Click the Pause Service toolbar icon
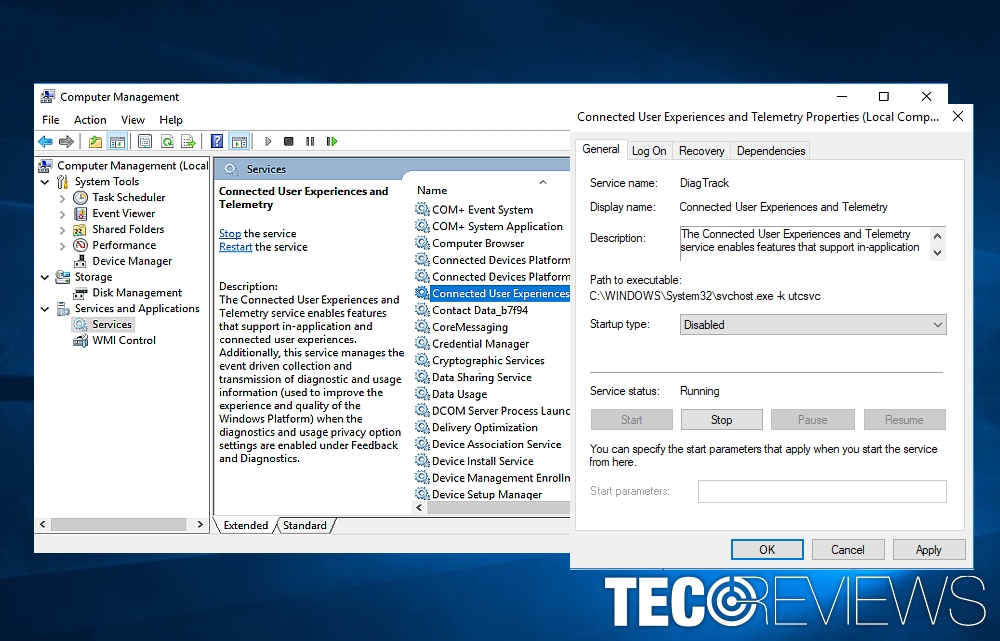Screen dimensions: 1000x641 coord(310,142)
